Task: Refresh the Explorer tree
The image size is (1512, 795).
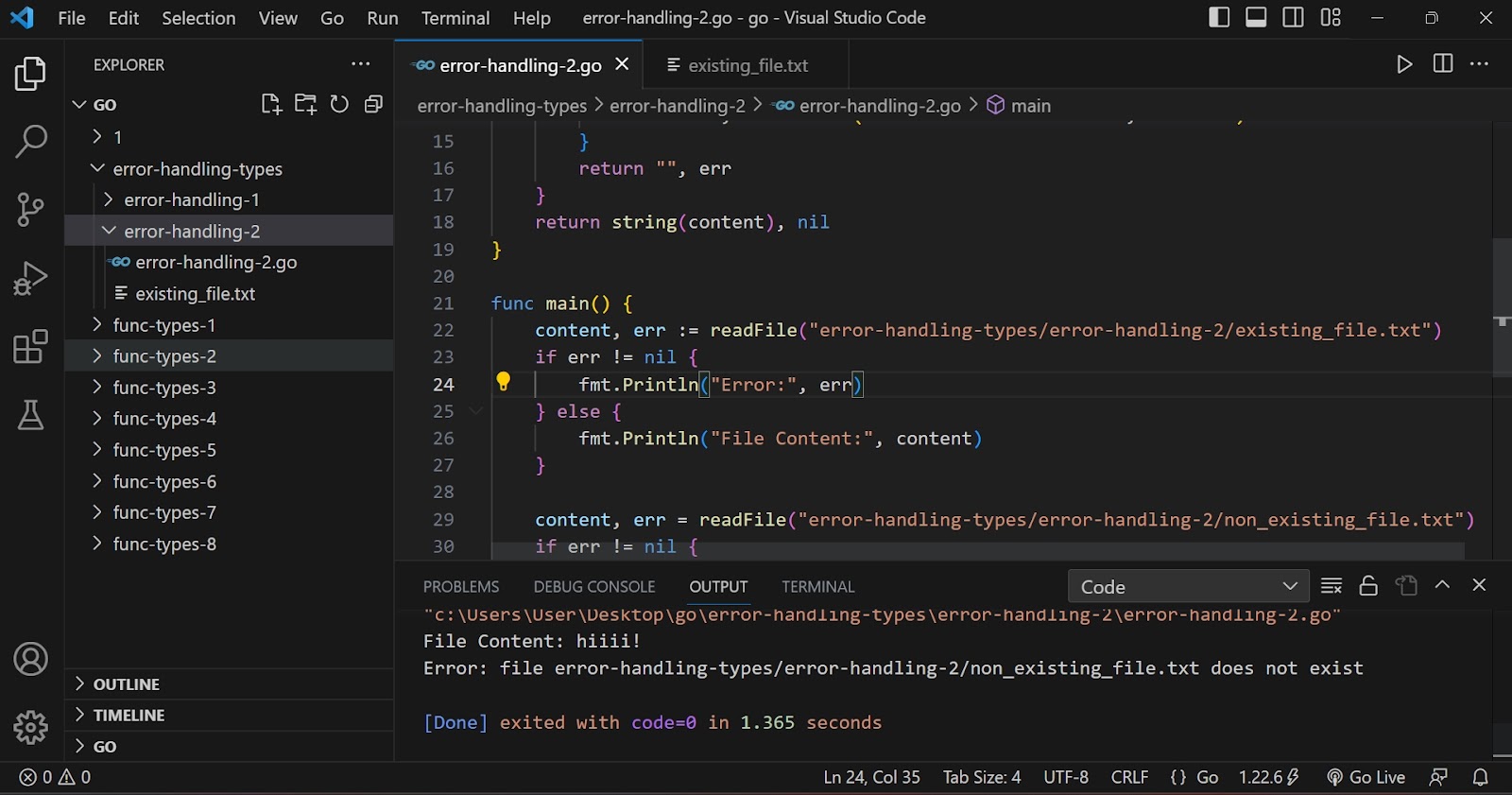Action: [x=339, y=104]
